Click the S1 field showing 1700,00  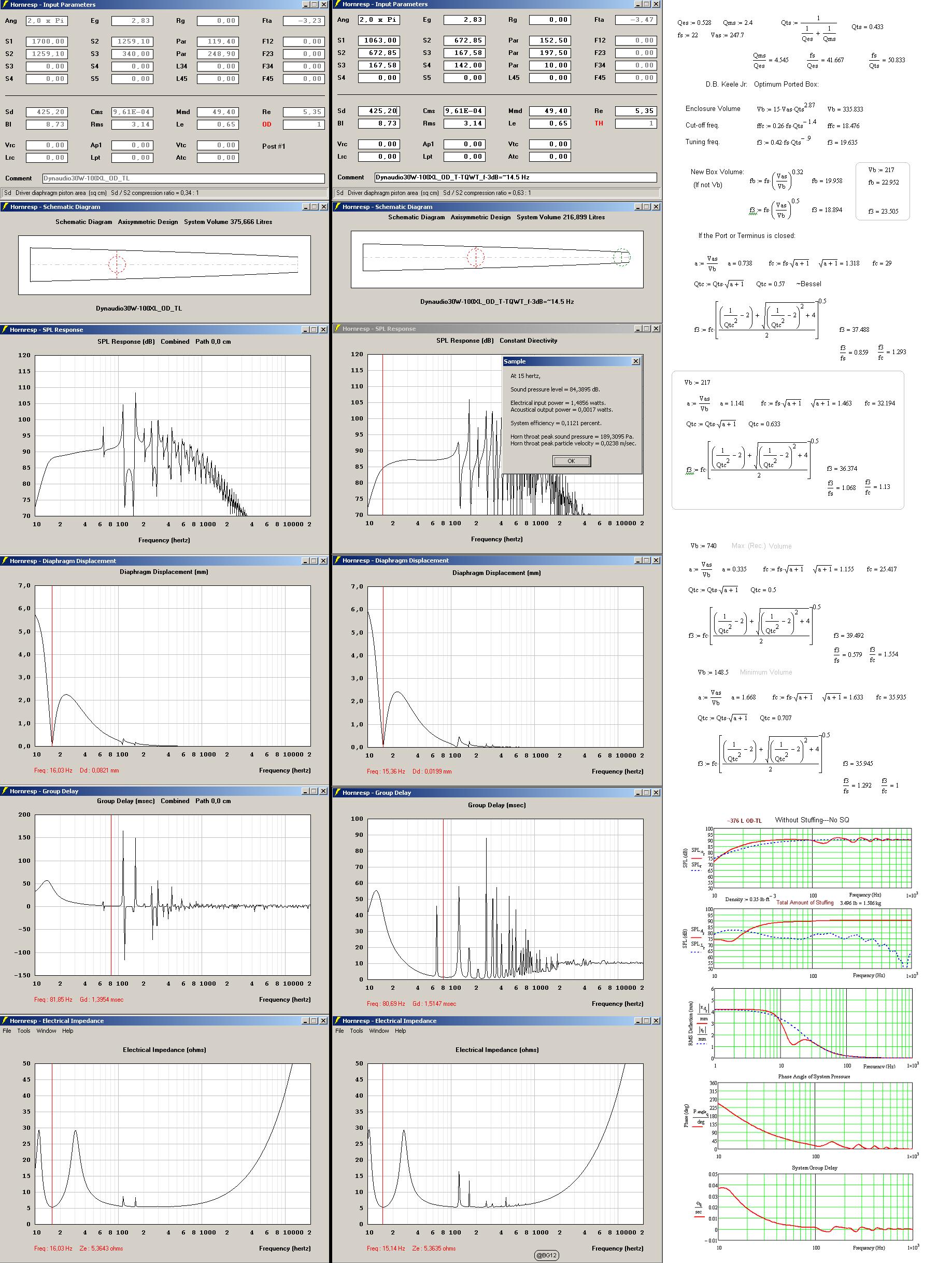(46, 41)
